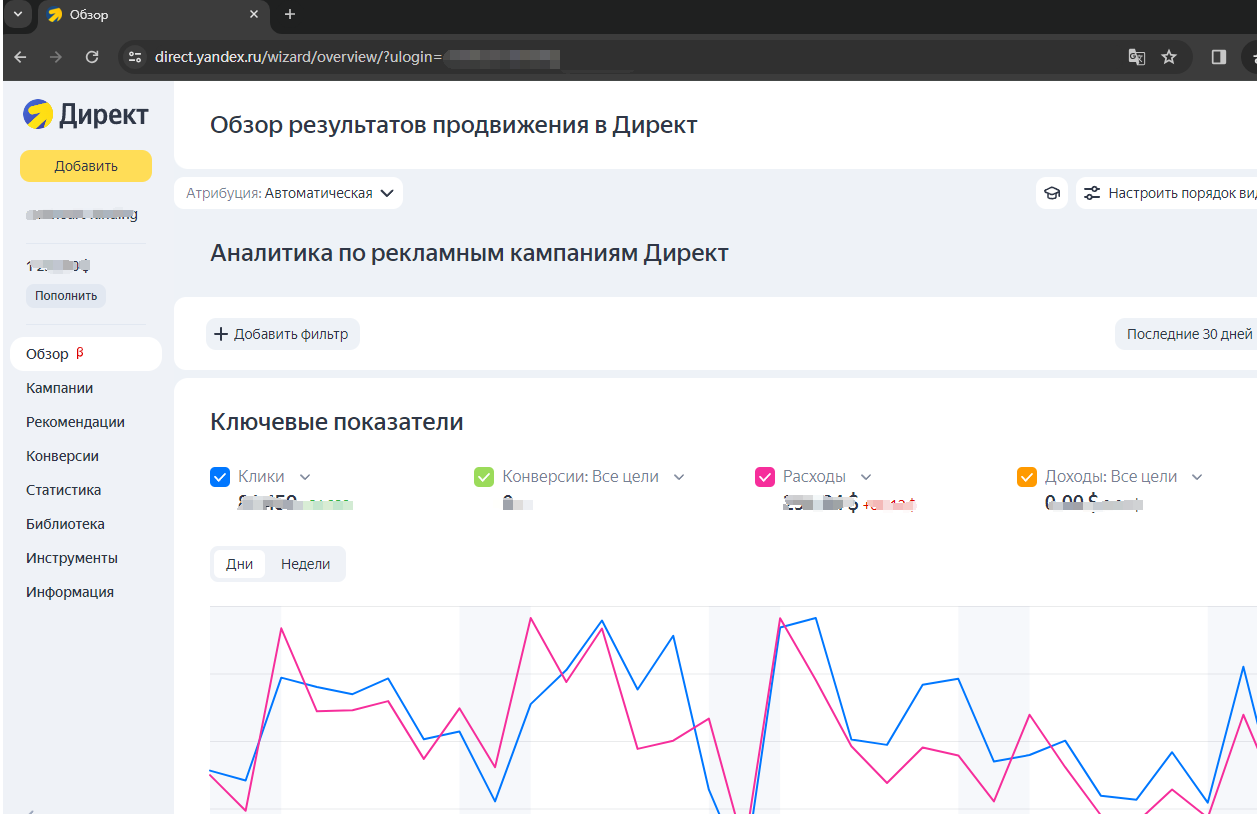
Task: Toggle the Конверсии: Все цели checkbox
Action: click(484, 477)
